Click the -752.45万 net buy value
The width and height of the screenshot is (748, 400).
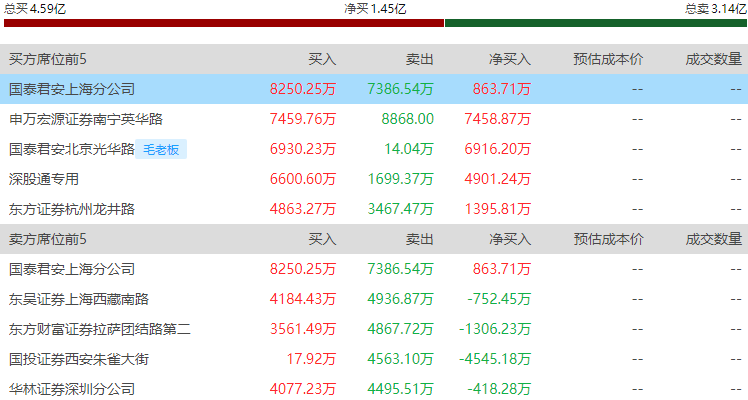(499, 299)
